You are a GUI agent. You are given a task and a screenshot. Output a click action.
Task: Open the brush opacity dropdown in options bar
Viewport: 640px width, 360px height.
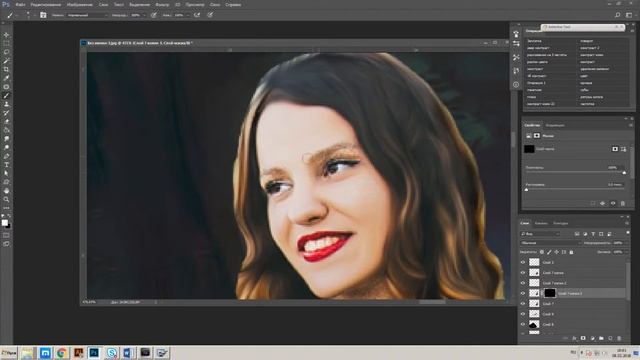[x=143, y=15]
